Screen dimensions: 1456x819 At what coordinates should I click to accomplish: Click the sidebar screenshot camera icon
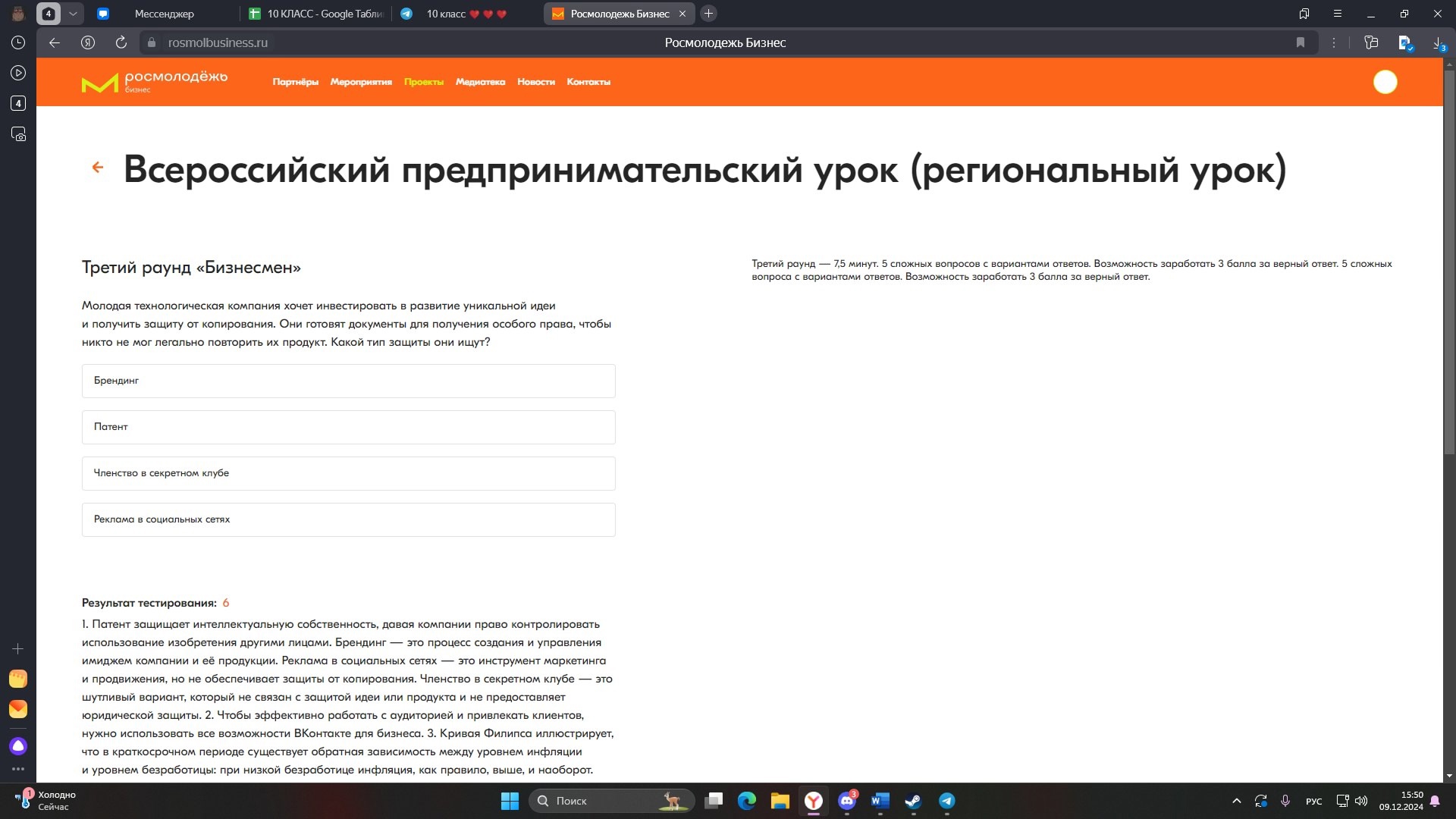(18, 134)
